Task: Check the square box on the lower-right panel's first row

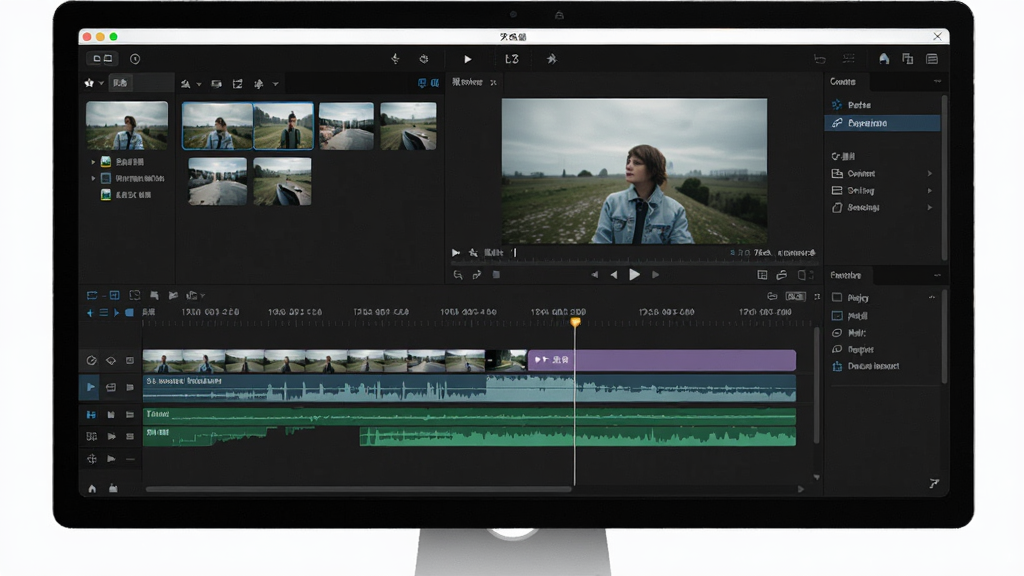Action: (837, 297)
